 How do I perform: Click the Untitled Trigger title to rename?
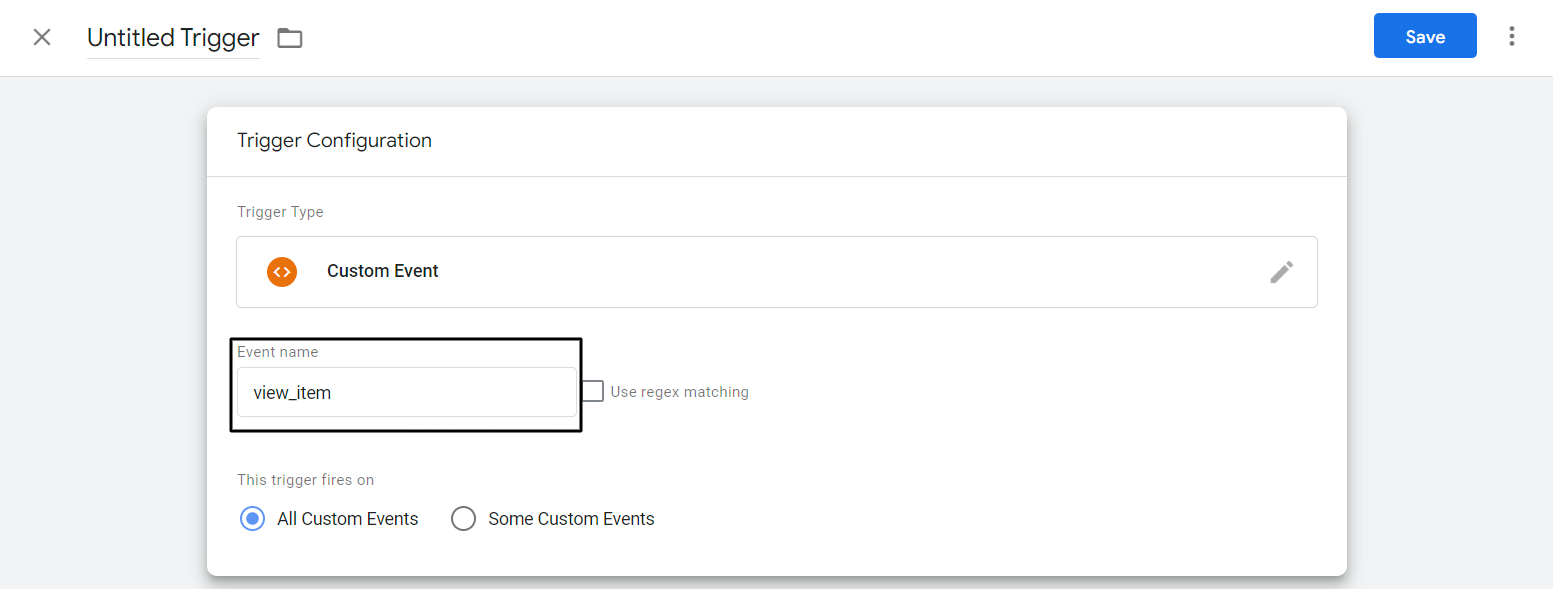click(x=172, y=37)
